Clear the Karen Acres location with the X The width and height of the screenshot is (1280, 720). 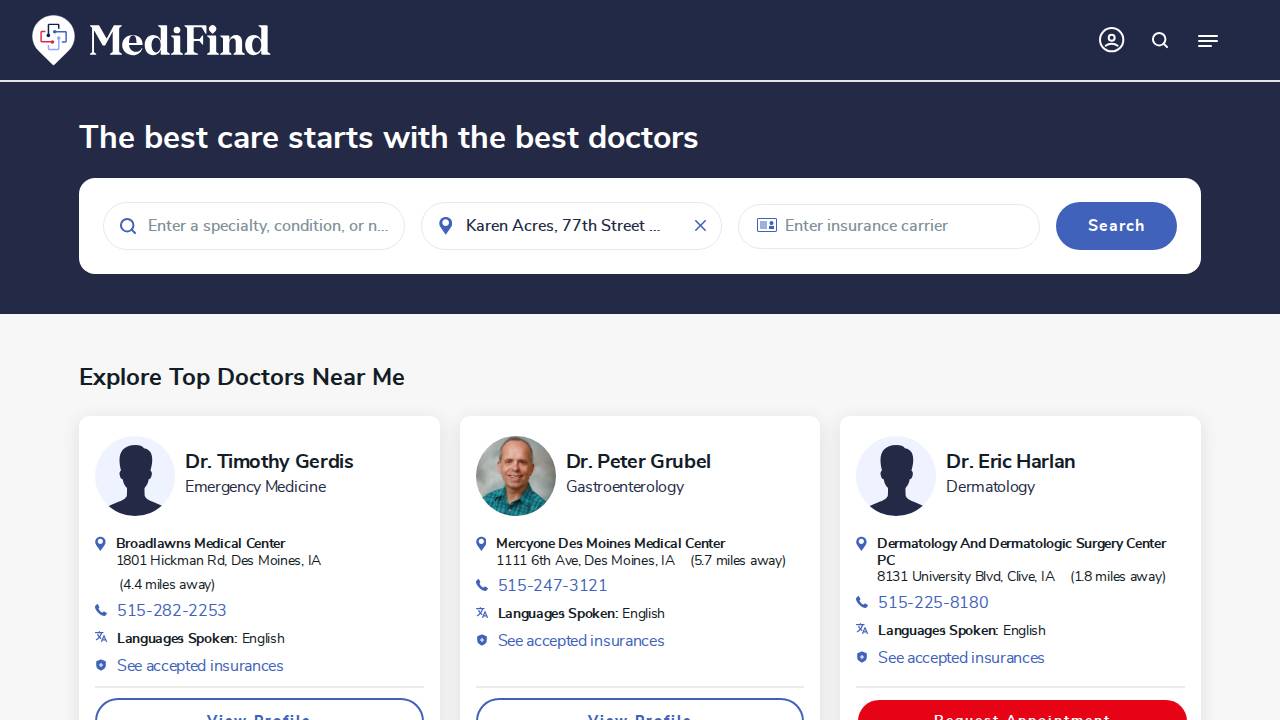700,225
